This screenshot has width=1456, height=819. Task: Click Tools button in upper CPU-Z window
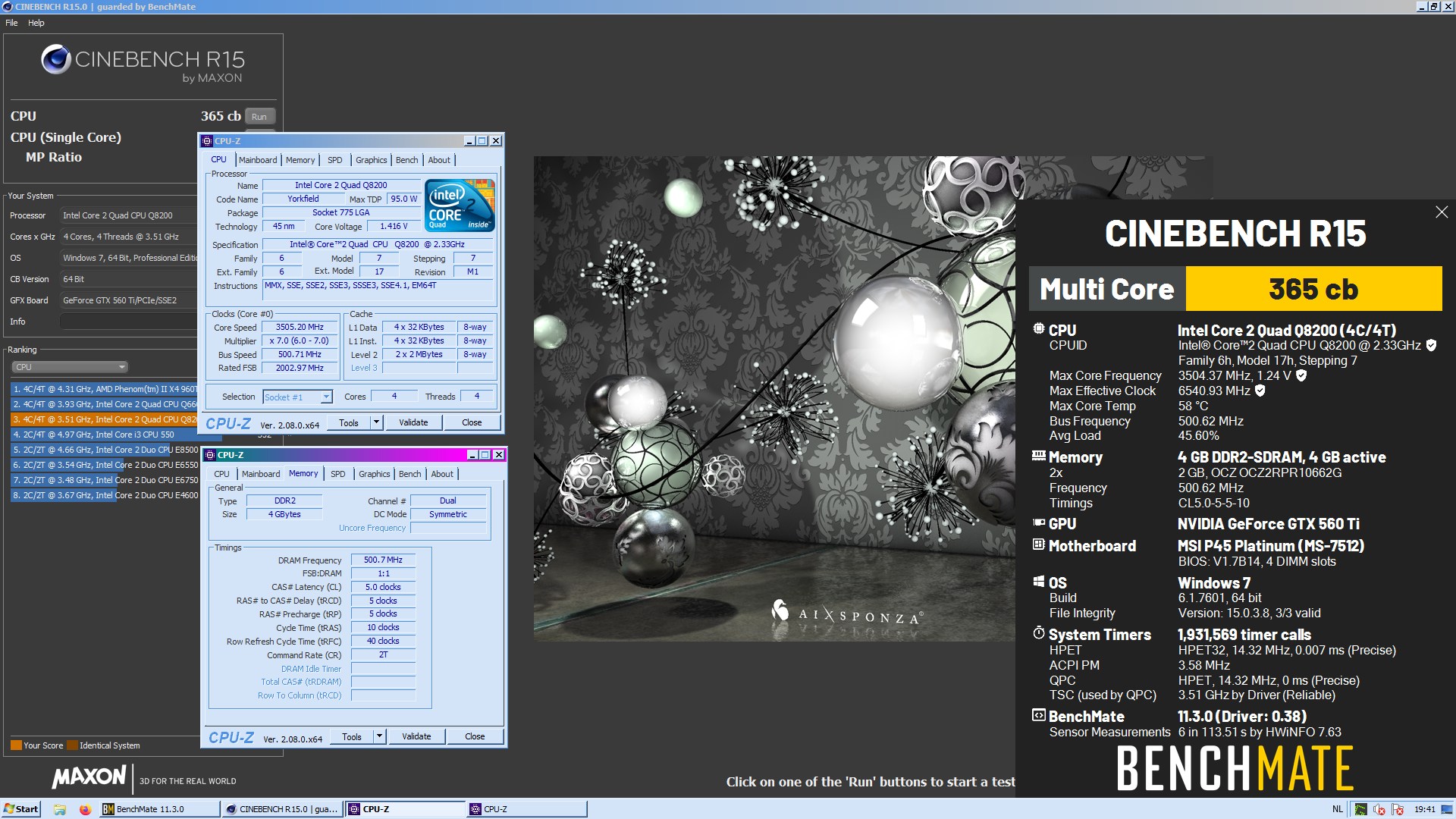pos(349,422)
